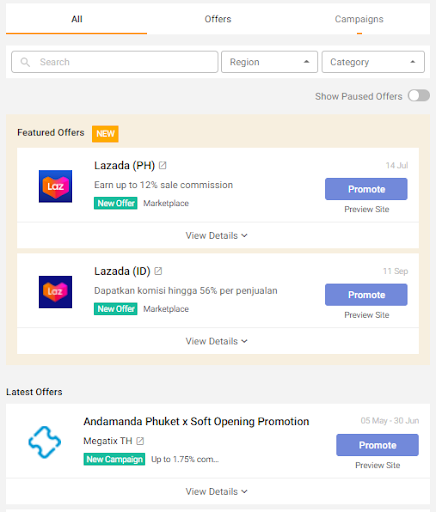436x512 pixels.
Task: Open external link icon beside Megatix TH
Action: 140,441
